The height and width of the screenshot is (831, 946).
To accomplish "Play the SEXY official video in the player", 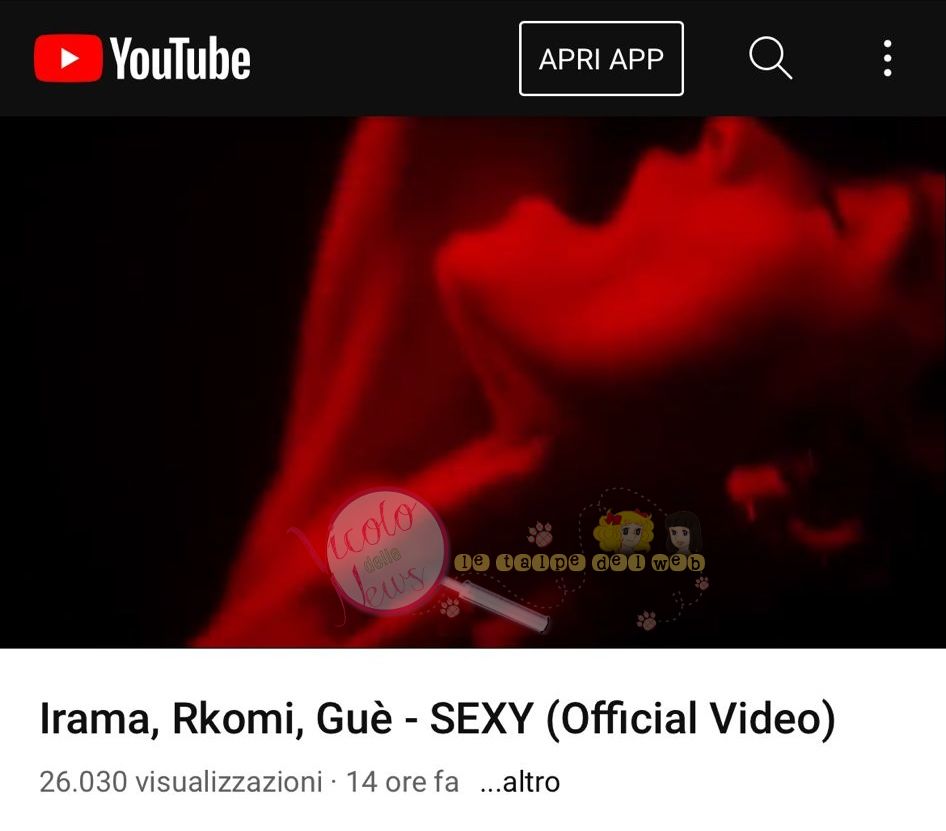I will click(473, 382).
